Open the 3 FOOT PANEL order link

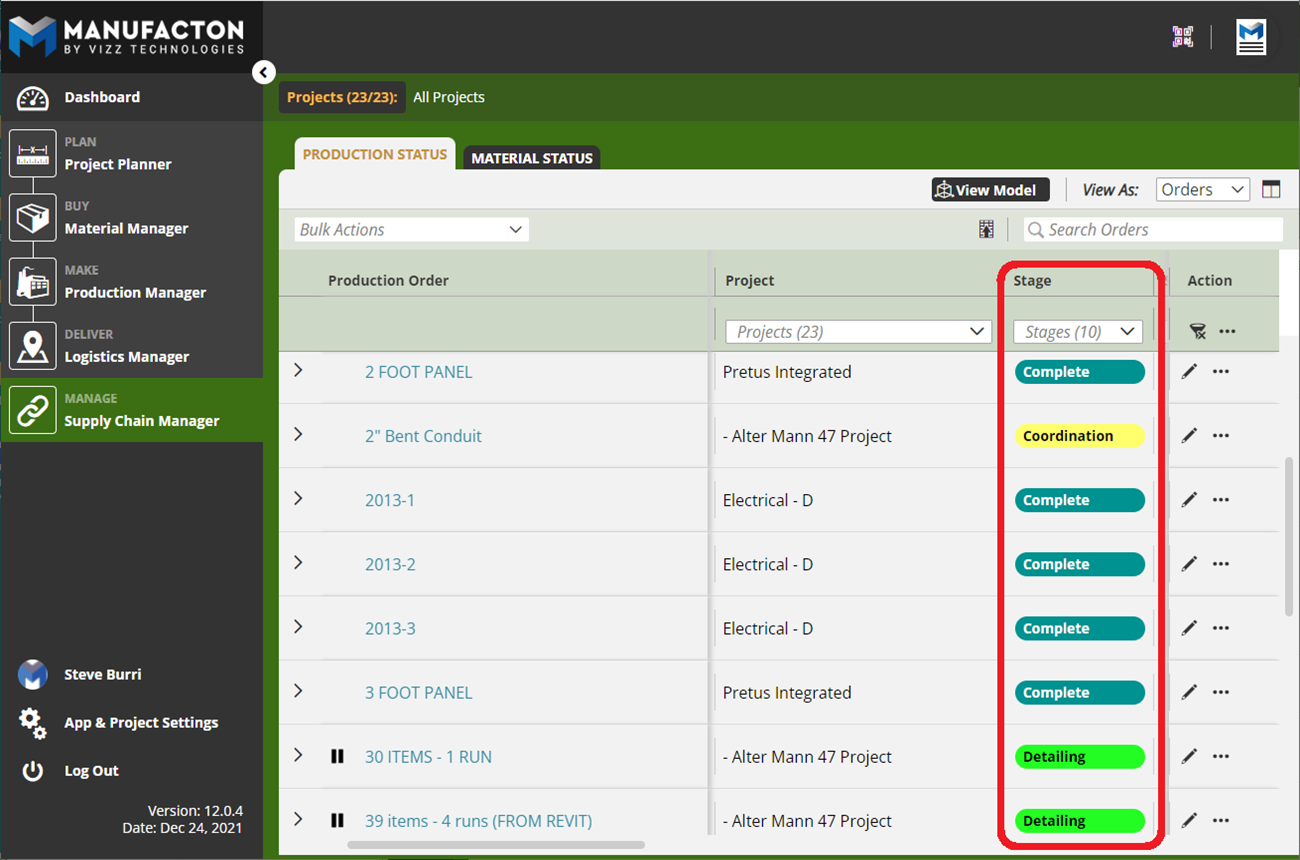tap(418, 693)
